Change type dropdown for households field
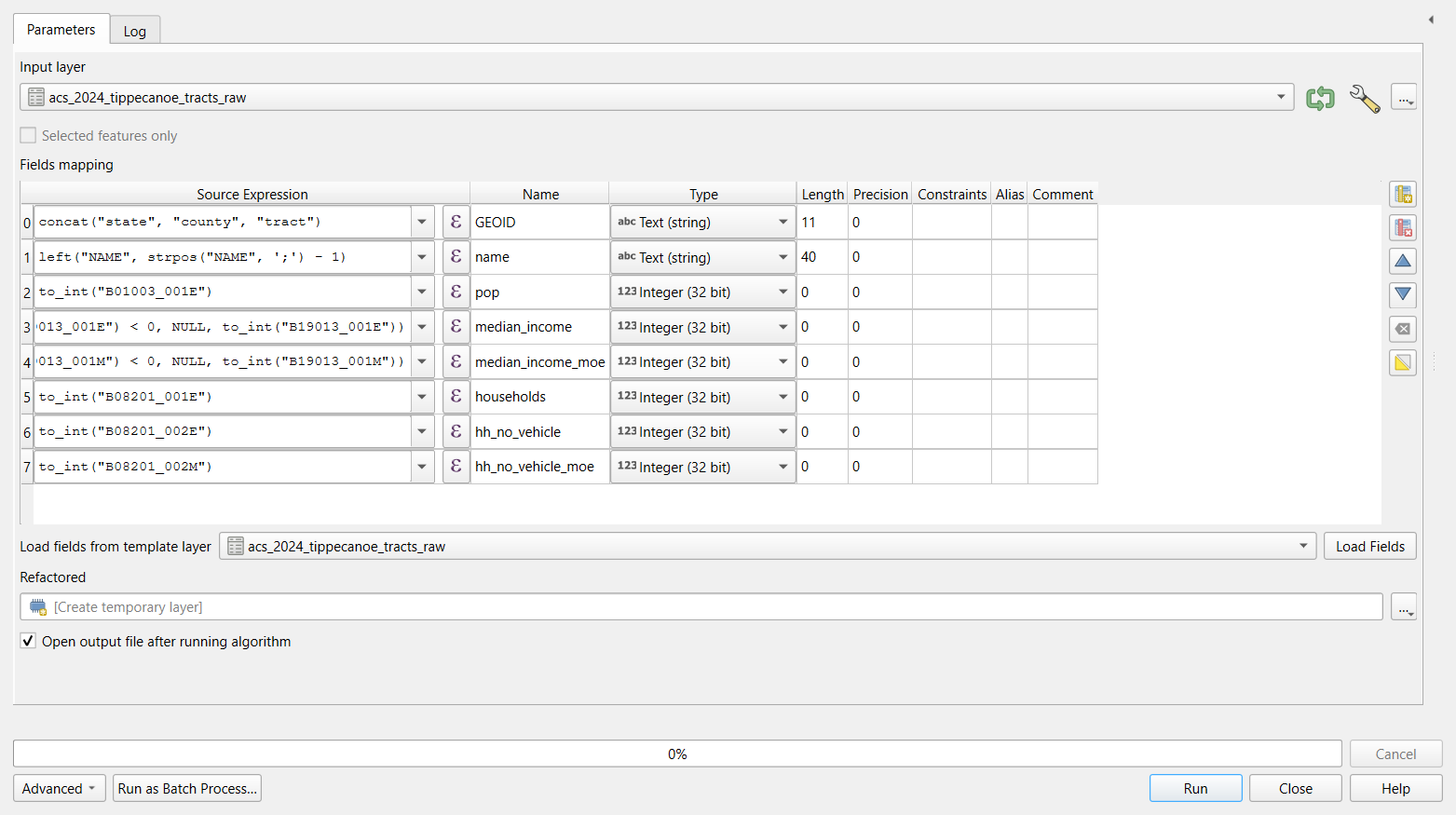This screenshot has height=815, width=1456. coord(703,397)
